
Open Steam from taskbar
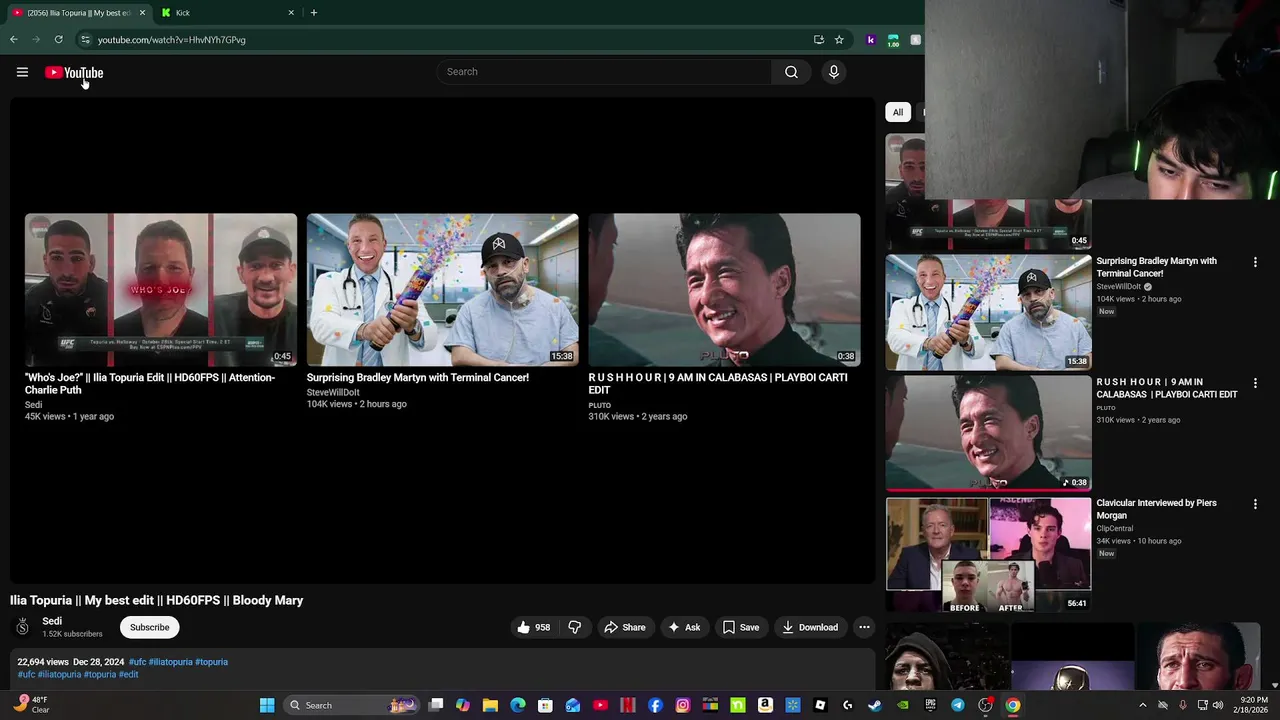[x=875, y=705]
